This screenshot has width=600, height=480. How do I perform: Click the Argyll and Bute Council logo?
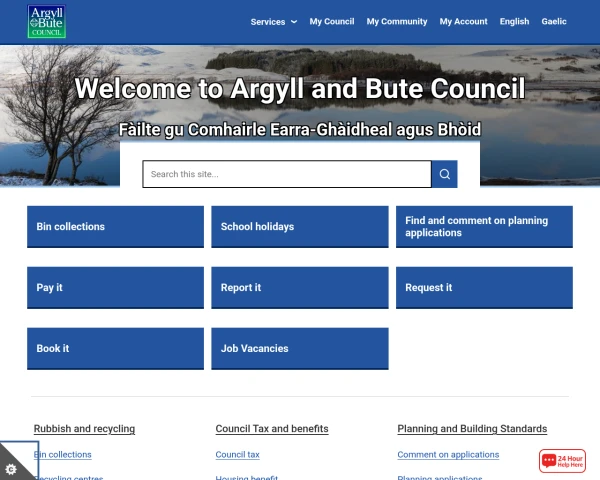point(47,21)
